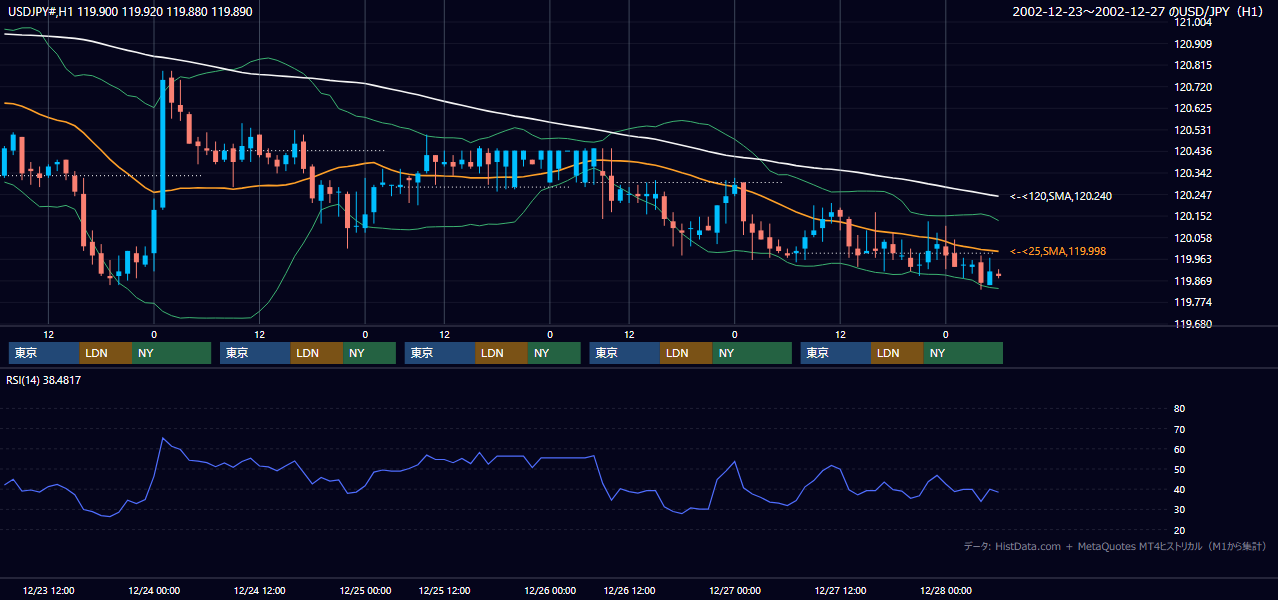Click price axis label 120.720
The width and height of the screenshot is (1278, 600).
pos(1192,87)
